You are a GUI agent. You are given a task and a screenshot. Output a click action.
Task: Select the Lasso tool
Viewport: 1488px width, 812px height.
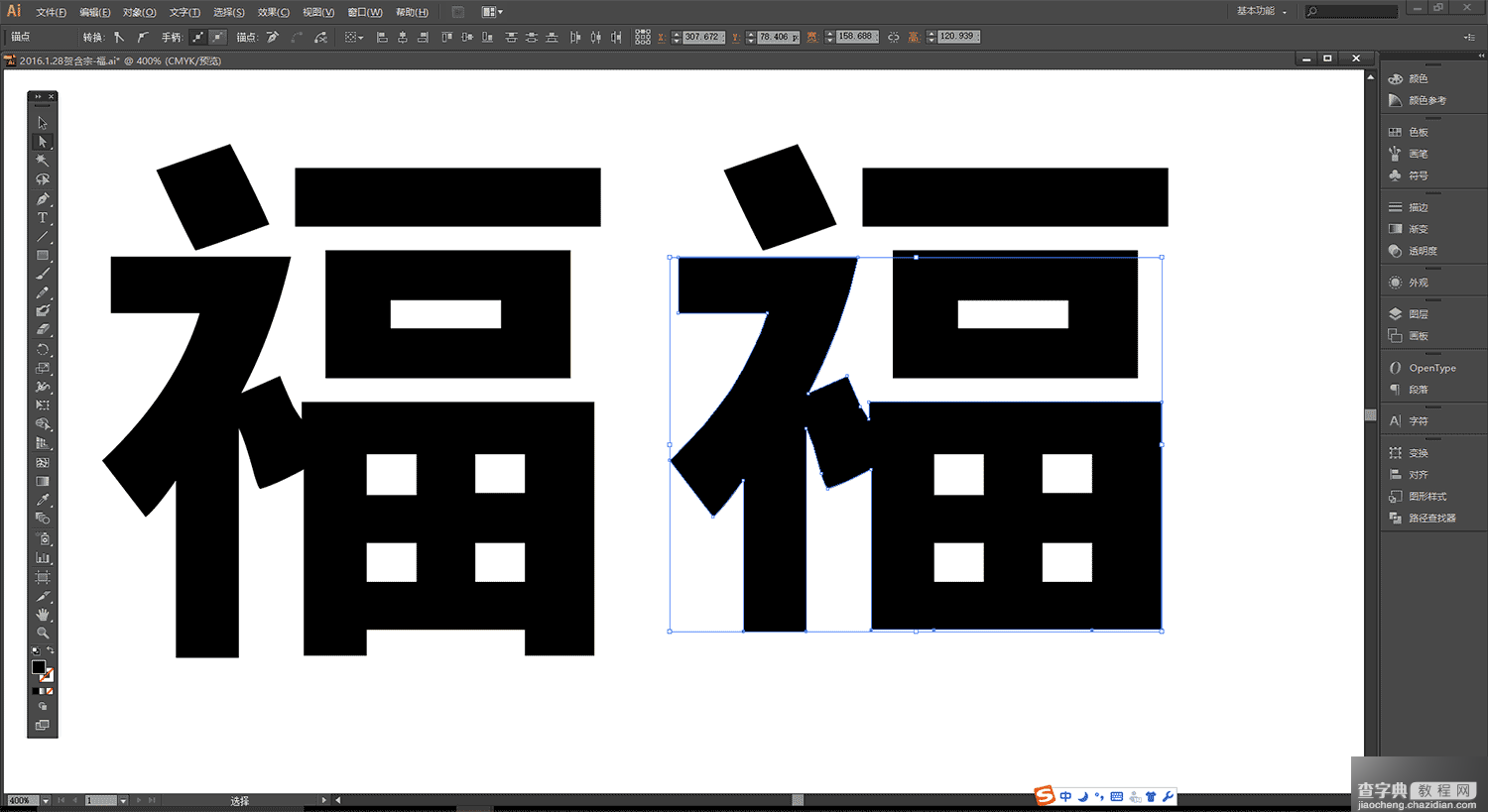[x=43, y=179]
